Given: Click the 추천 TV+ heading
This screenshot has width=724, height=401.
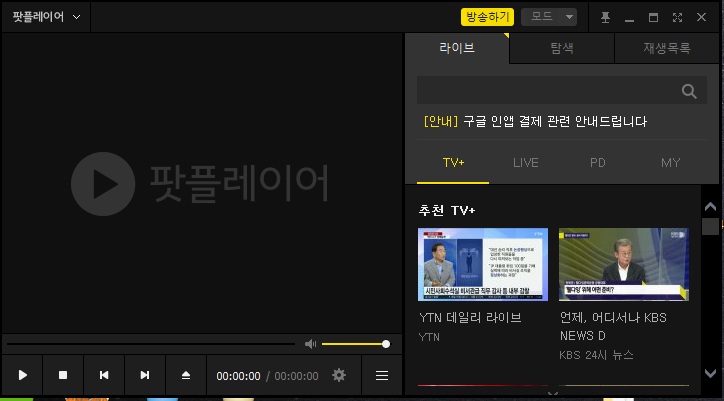Looking at the screenshot, I should point(446,211).
